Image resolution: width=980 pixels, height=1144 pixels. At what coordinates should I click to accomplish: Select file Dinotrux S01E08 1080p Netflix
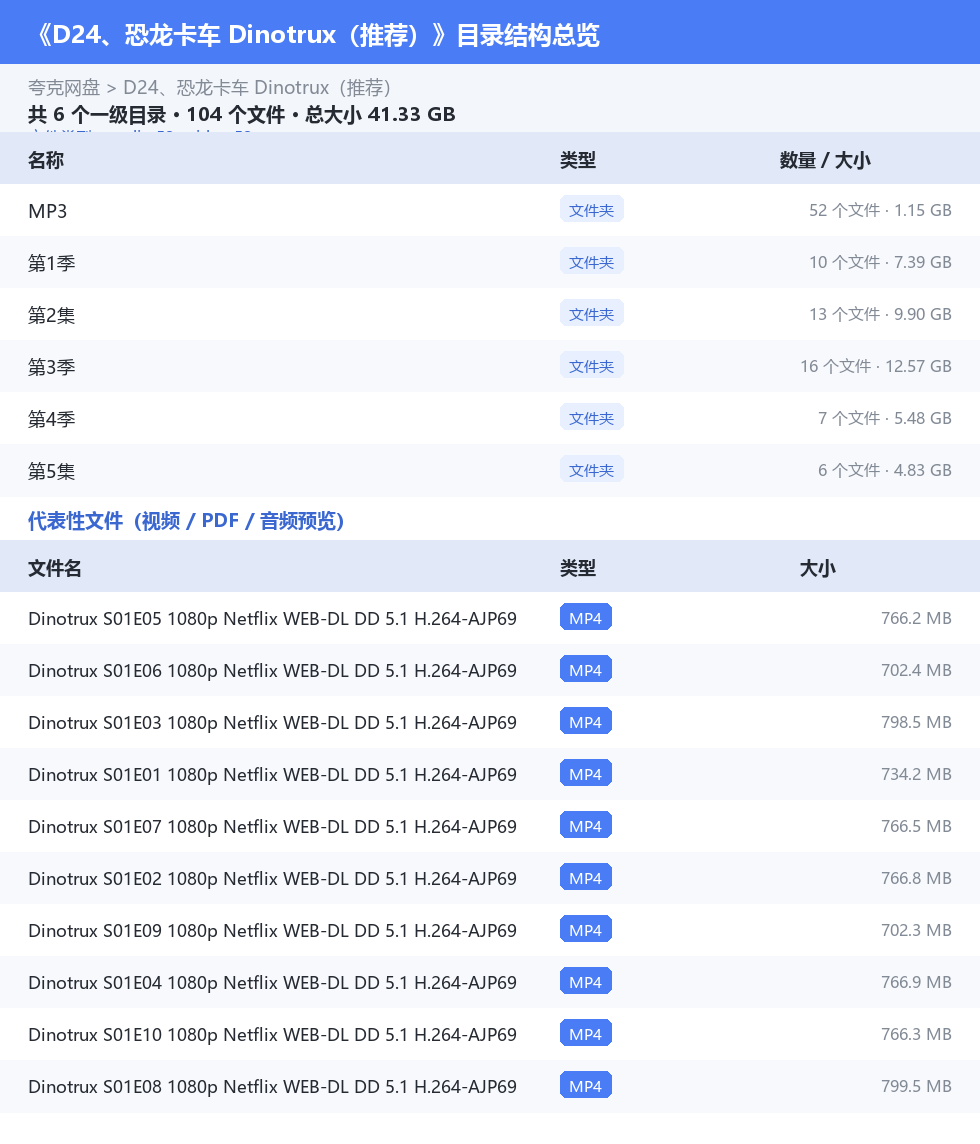click(272, 1087)
